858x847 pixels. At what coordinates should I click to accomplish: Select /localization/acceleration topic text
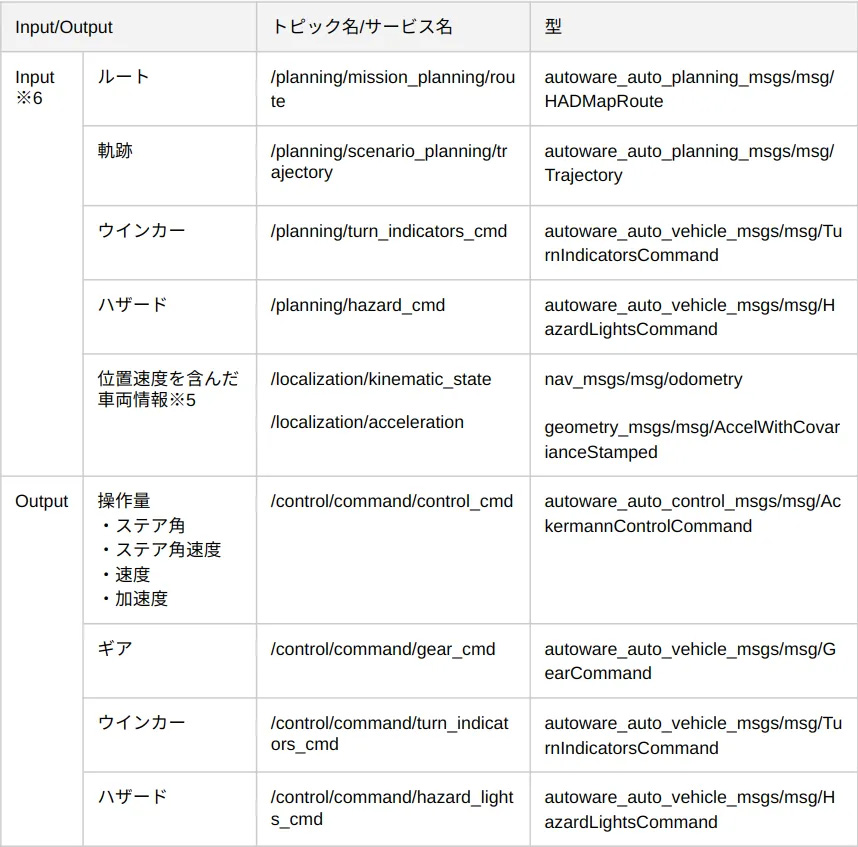(x=367, y=422)
